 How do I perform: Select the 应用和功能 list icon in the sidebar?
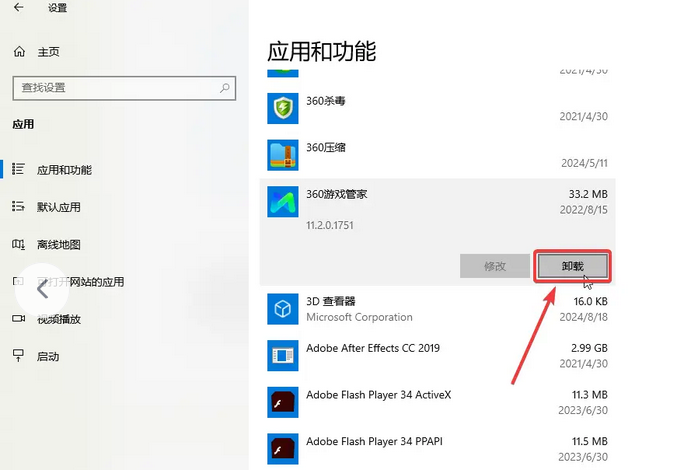coord(18,169)
